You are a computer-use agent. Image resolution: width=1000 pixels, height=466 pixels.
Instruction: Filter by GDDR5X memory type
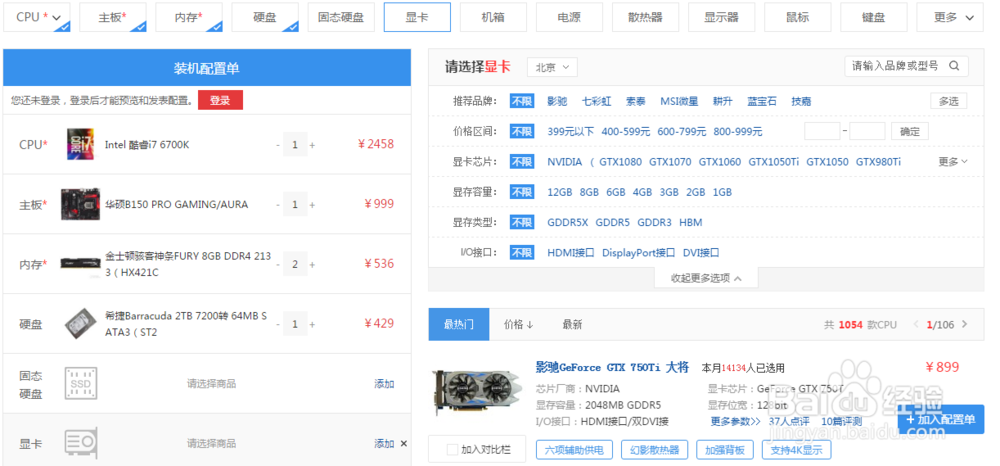click(x=568, y=222)
